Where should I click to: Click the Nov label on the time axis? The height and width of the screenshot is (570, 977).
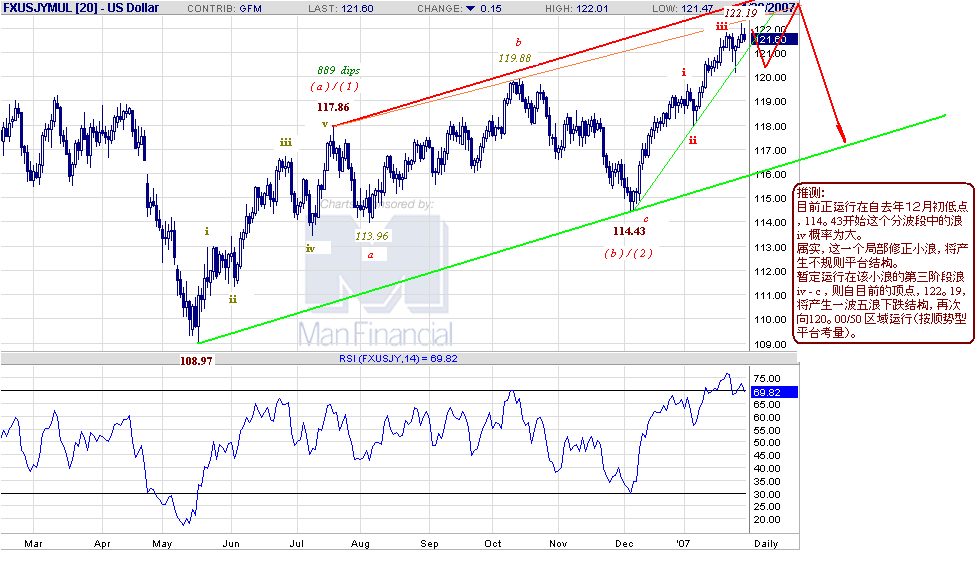click(558, 544)
